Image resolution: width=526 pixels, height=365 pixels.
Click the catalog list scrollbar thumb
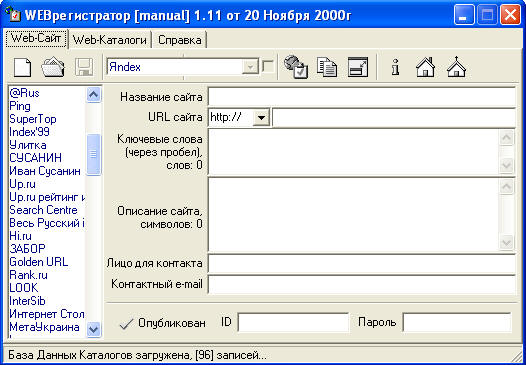pyautogui.click(x=94, y=154)
